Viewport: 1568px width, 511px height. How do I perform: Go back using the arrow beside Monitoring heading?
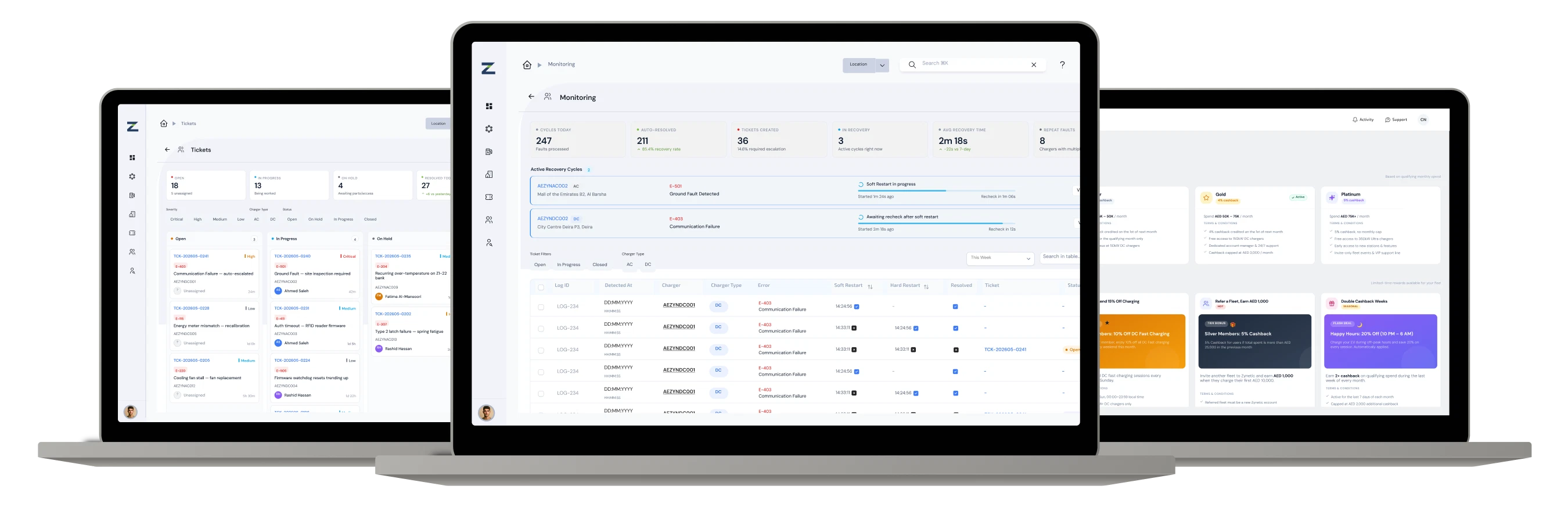click(x=531, y=97)
